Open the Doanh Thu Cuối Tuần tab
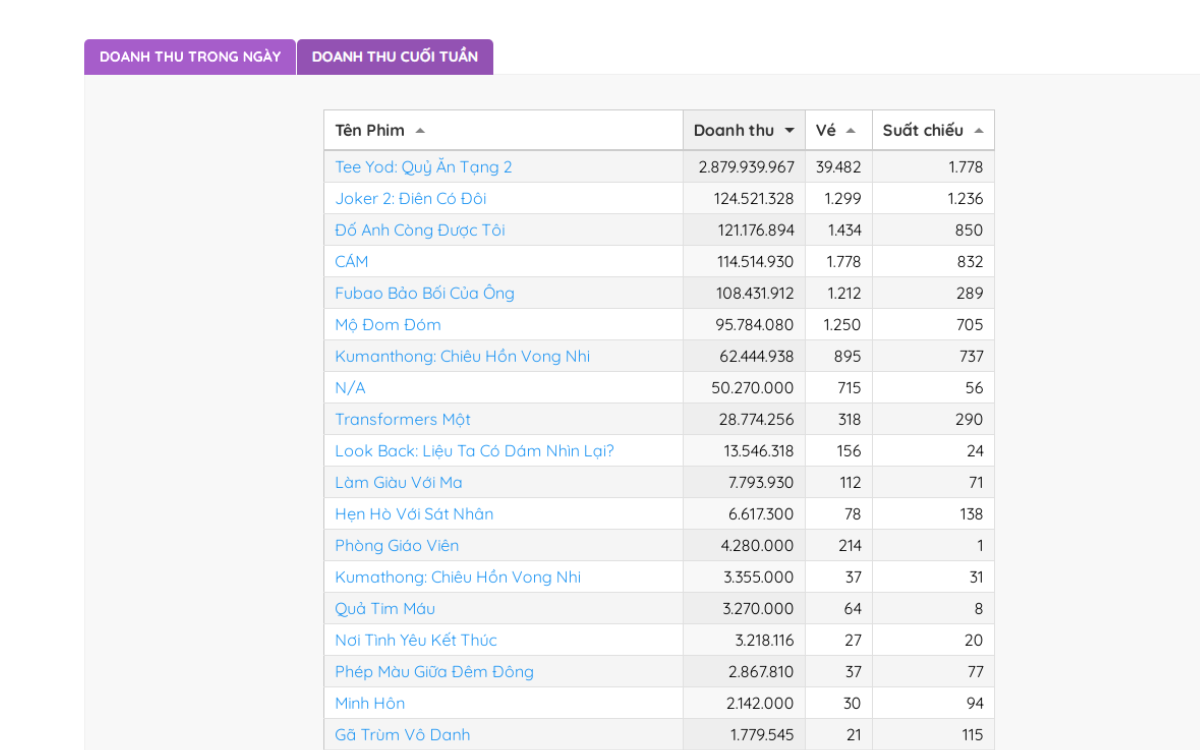The height and width of the screenshot is (750, 1200). coord(394,57)
